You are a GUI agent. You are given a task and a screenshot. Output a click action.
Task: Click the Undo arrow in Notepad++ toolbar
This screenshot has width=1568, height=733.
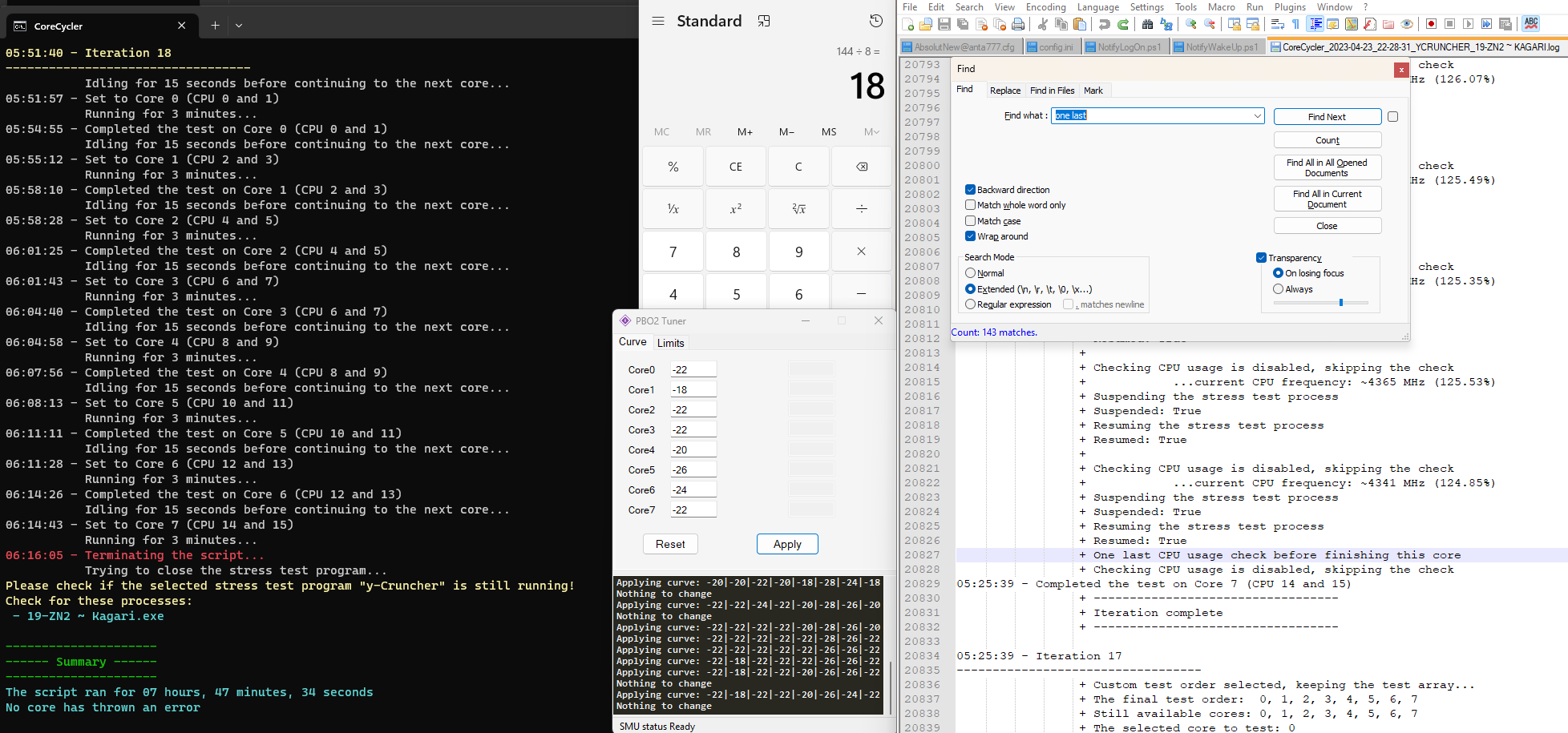pyautogui.click(x=1105, y=24)
